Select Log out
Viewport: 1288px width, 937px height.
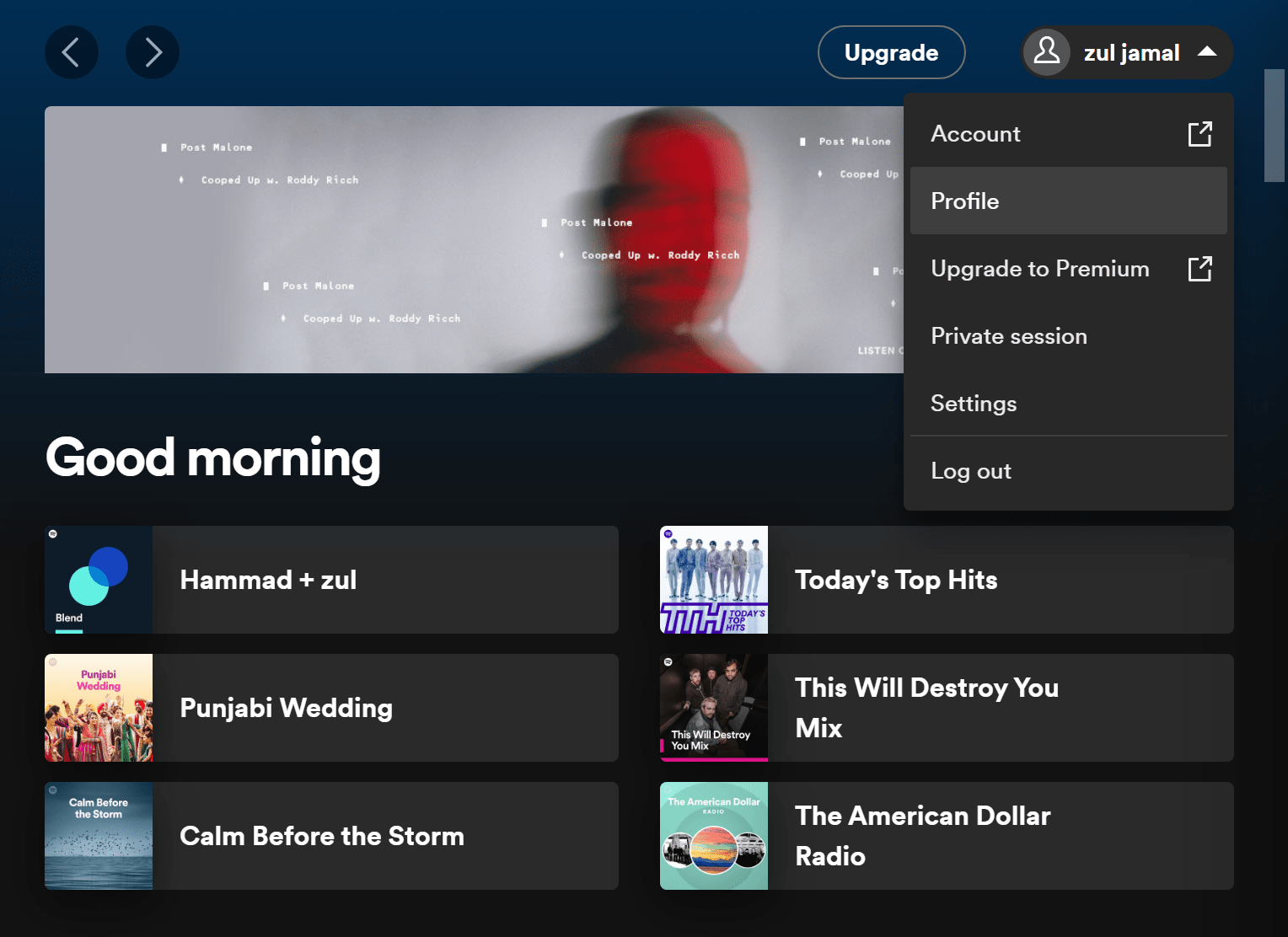(1069, 470)
